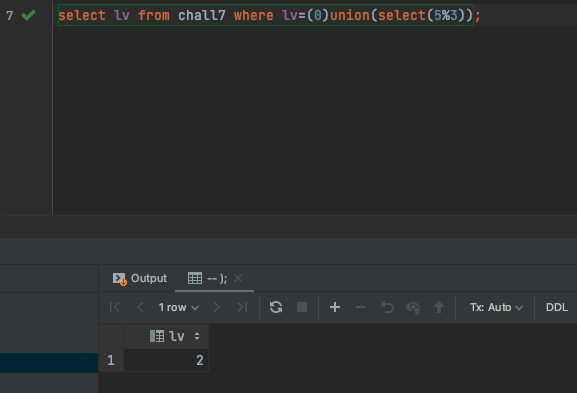Viewport: 577px width, 393px height.
Task: Go to first page of results
Action: coord(114,307)
